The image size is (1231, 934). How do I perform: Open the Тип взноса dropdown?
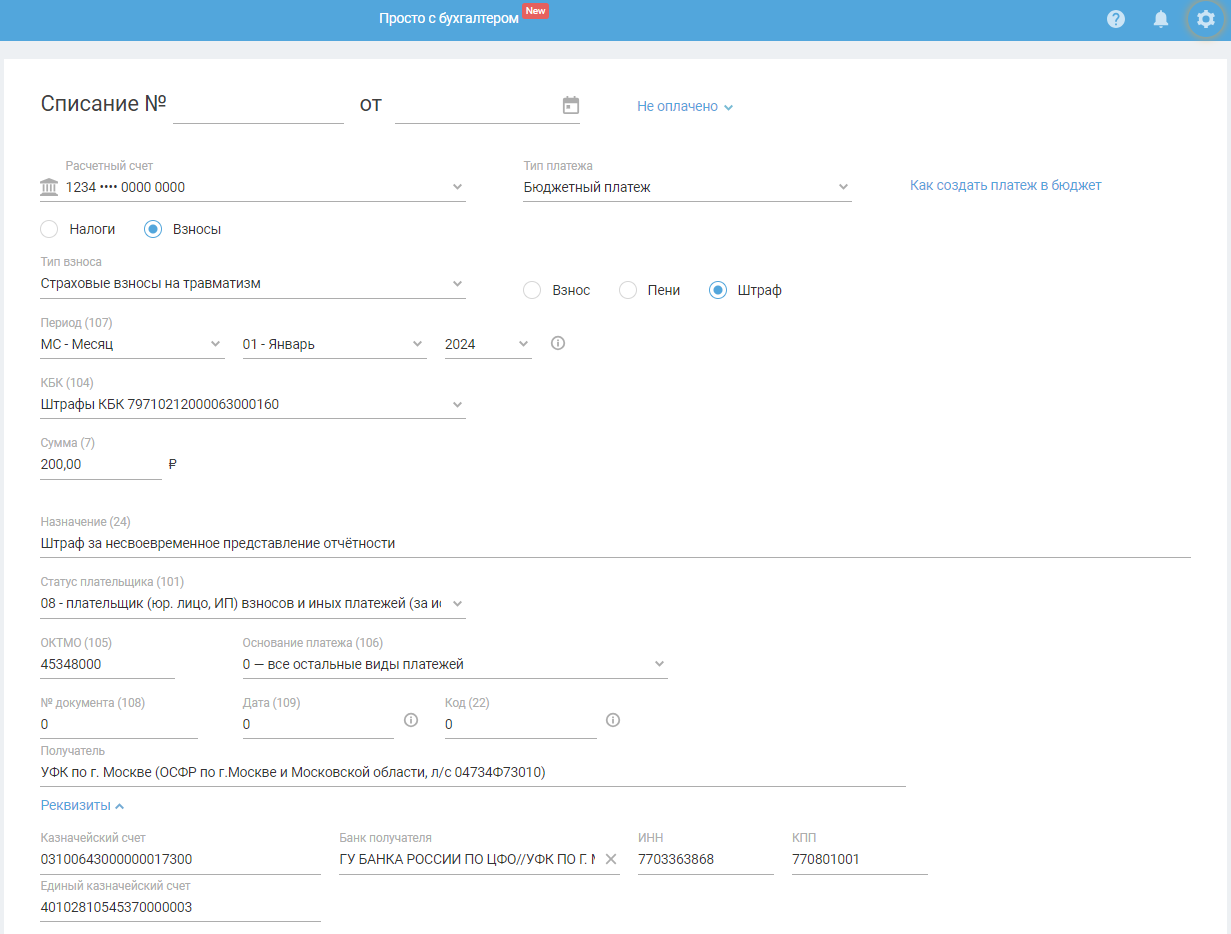pyautogui.click(x=253, y=283)
